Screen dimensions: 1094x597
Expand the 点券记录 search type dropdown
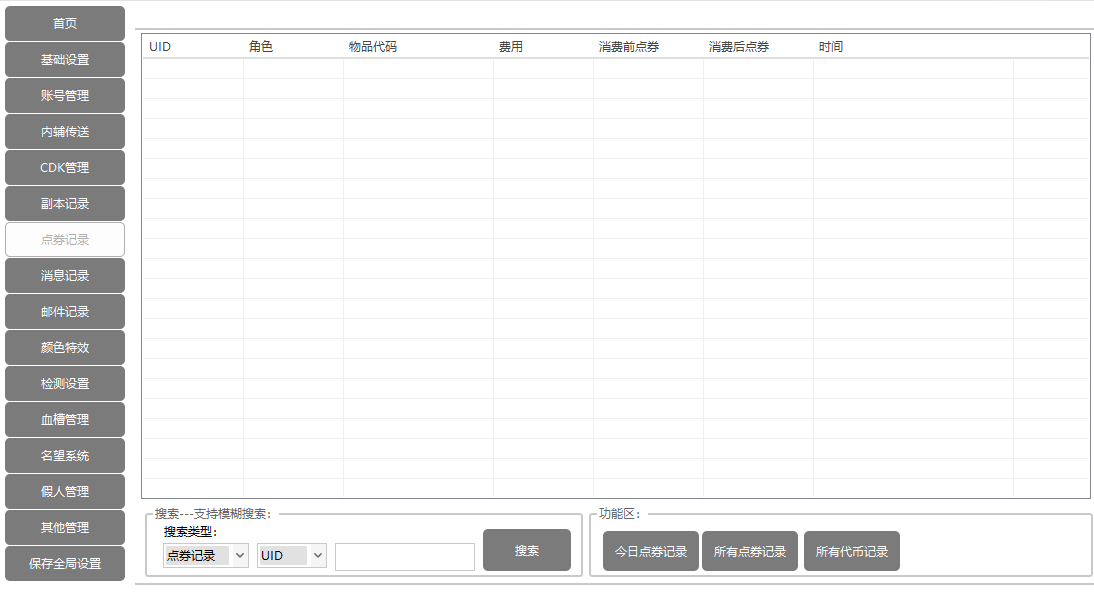tap(206, 556)
